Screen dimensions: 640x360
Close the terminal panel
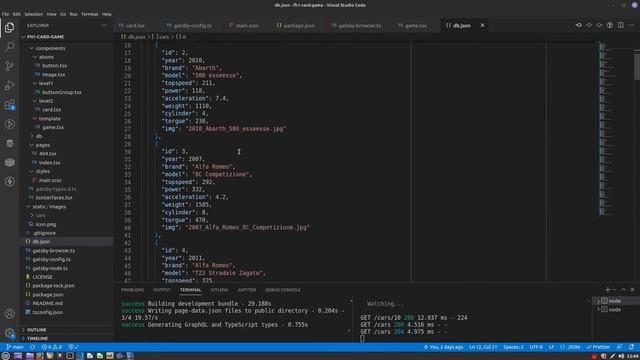pyautogui.click(x=633, y=290)
